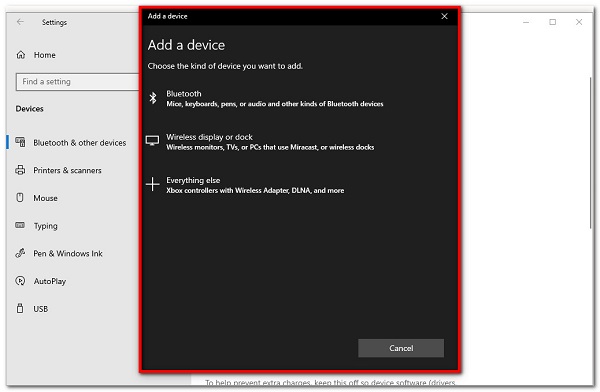Click the Settings window title text
The height and width of the screenshot is (392, 600).
pyautogui.click(x=54, y=22)
